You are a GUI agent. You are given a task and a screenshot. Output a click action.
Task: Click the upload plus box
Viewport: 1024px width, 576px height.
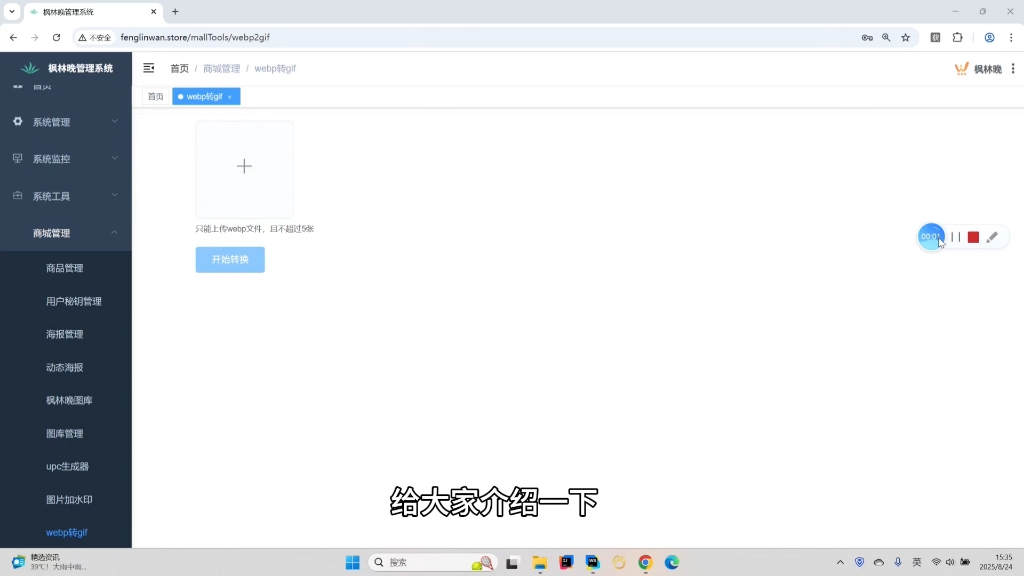tap(244, 169)
